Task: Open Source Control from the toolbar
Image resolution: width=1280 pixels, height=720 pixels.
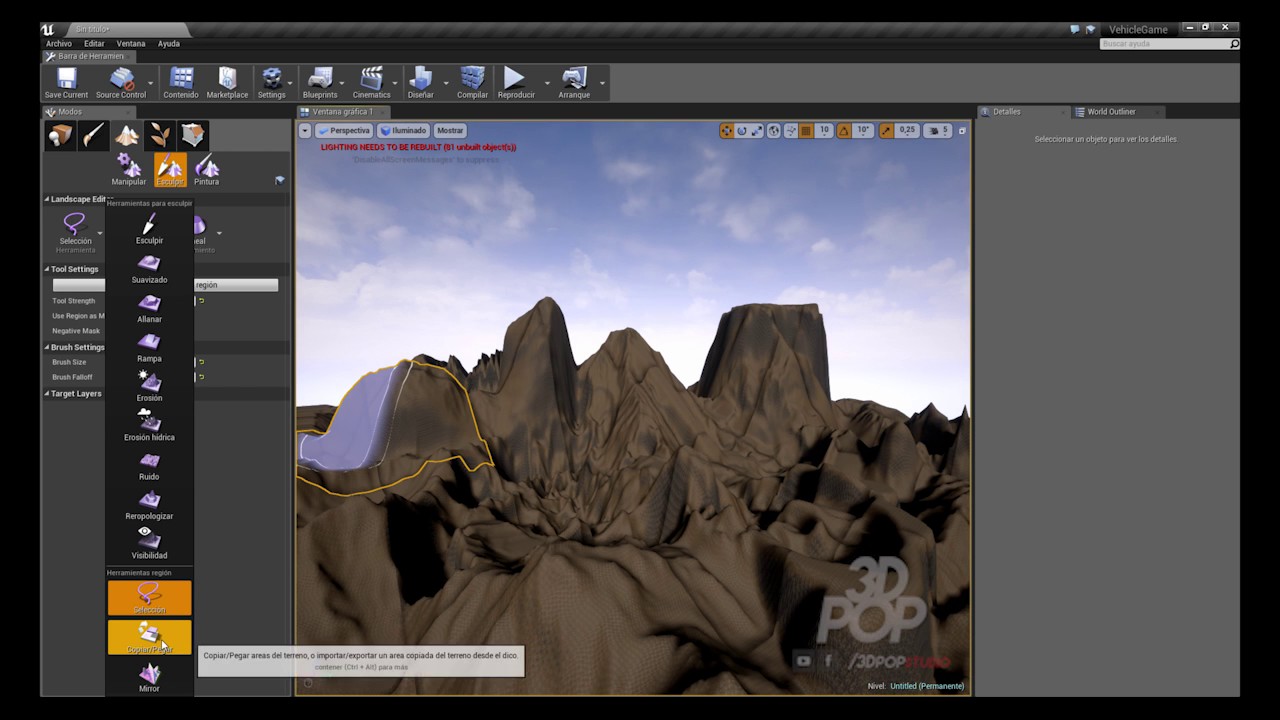Action: tap(121, 83)
